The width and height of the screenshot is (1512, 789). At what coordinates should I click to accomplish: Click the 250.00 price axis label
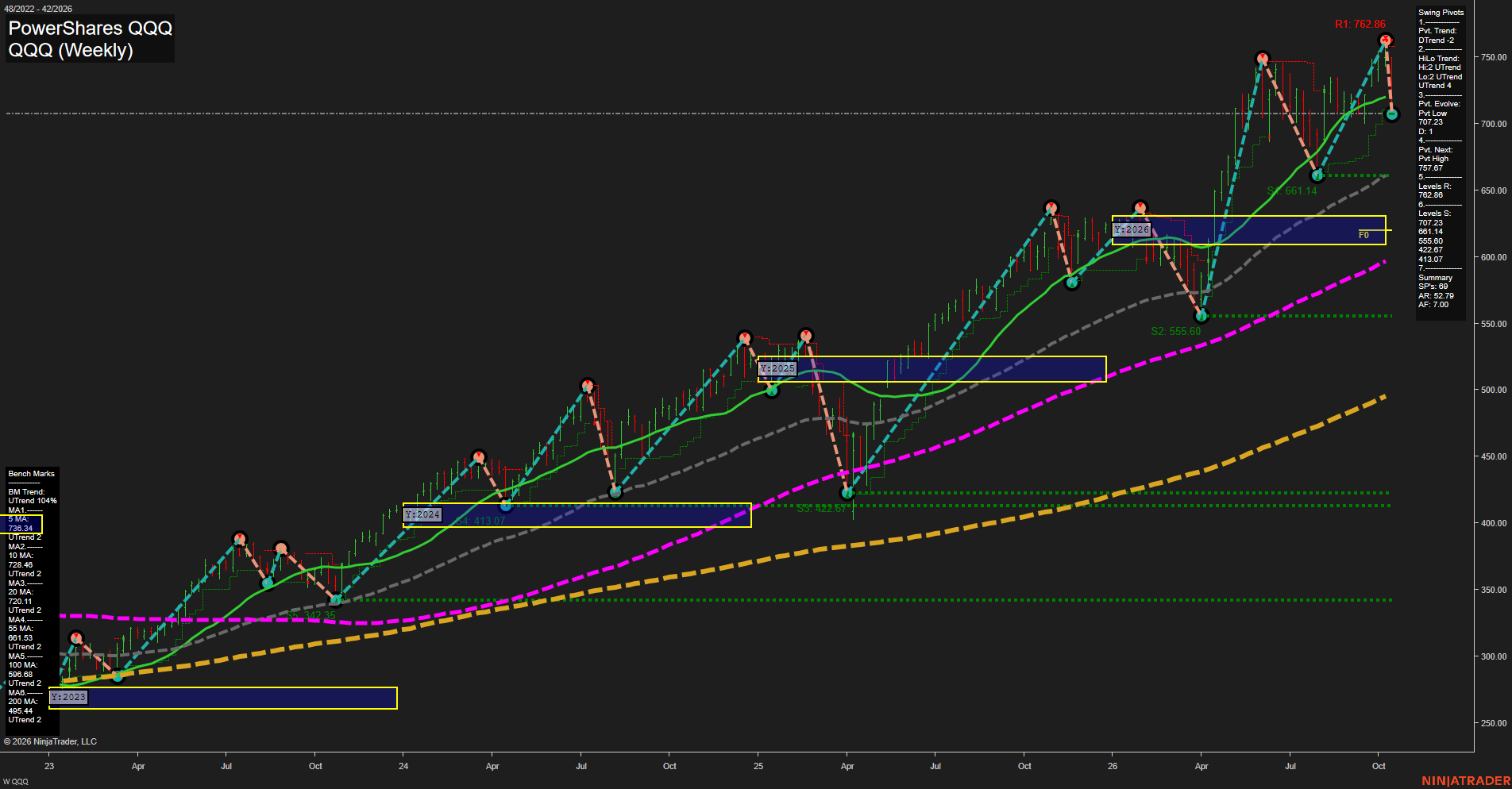1494,723
